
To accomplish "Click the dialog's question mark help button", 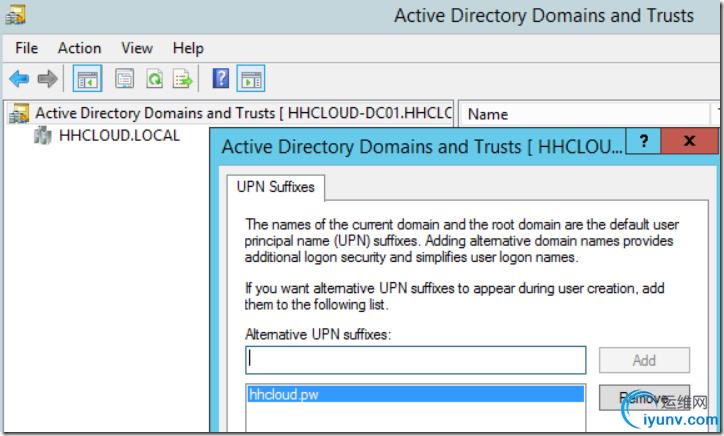I will pyautogui.click(x=643, y=141).
